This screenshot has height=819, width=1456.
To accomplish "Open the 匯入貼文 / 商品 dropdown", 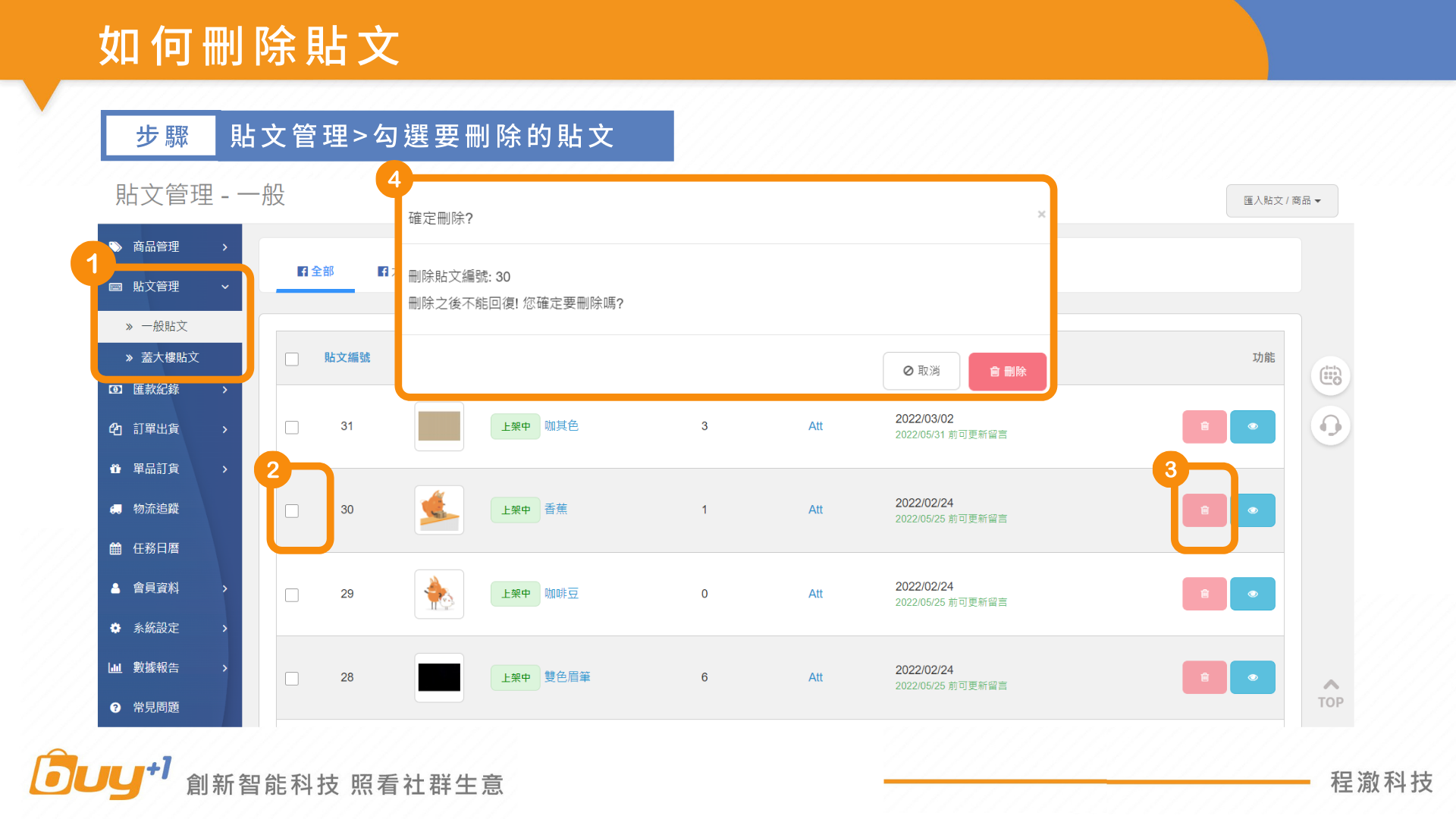I will 1282,201.
